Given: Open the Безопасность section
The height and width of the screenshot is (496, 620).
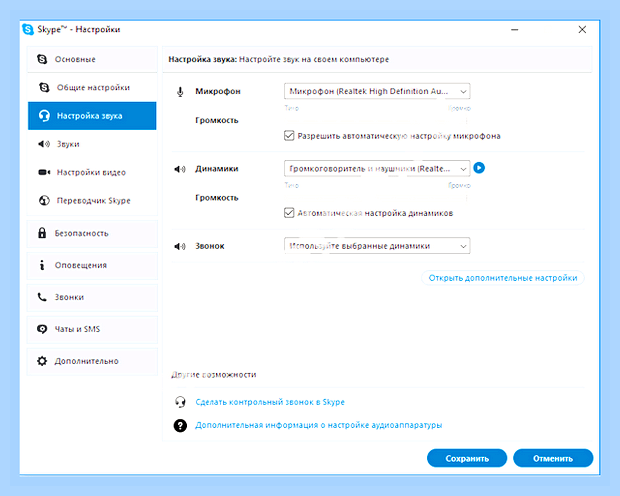Looking at the screenshot, I should point(92,233).
